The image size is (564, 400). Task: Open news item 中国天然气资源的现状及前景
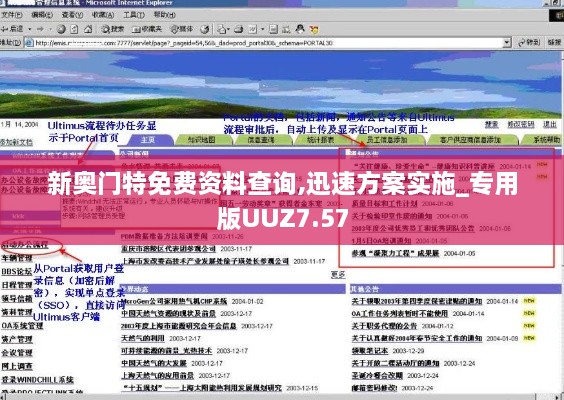(x=168, y=314)
